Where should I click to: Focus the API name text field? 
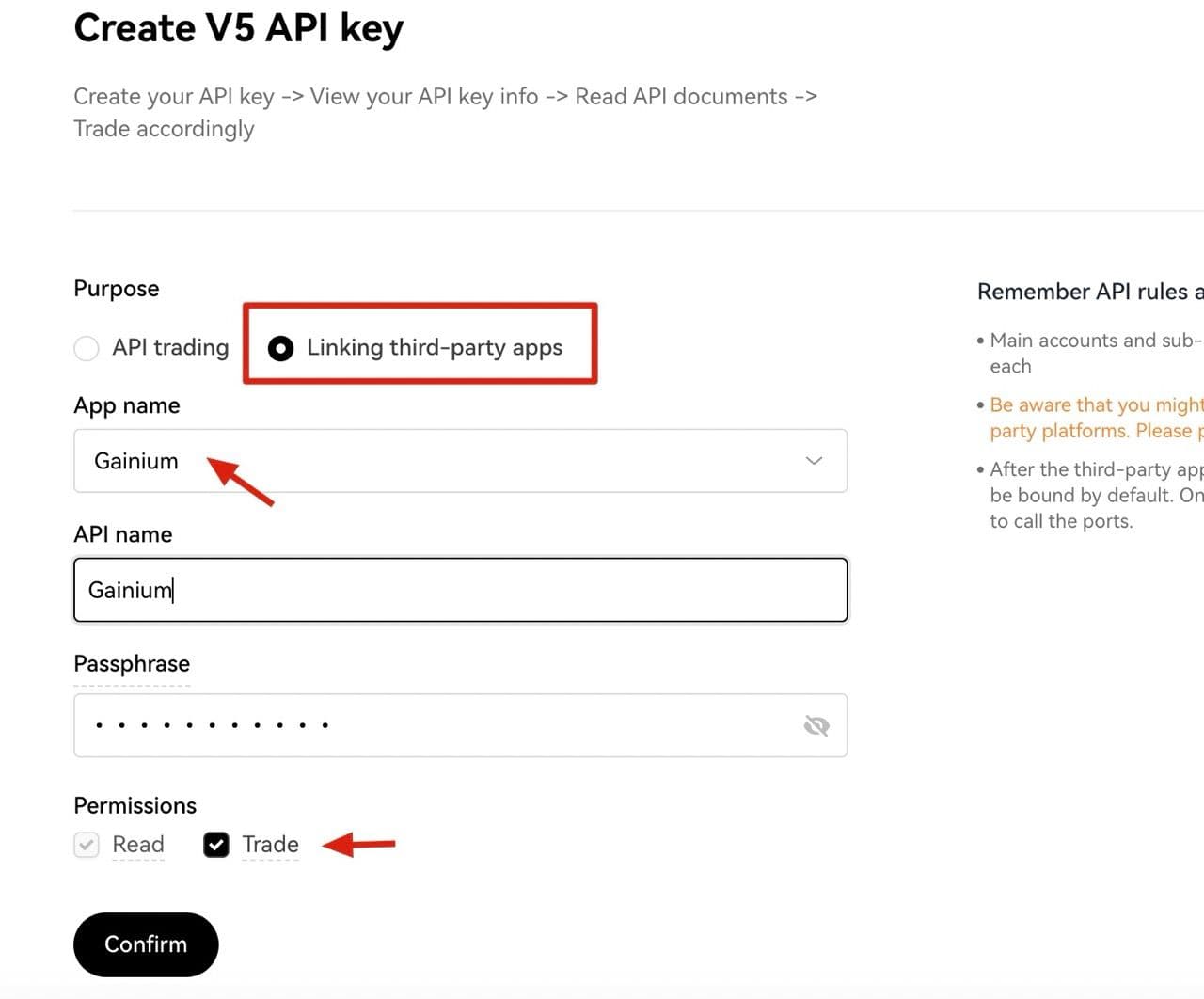click(x=461, y=590)
